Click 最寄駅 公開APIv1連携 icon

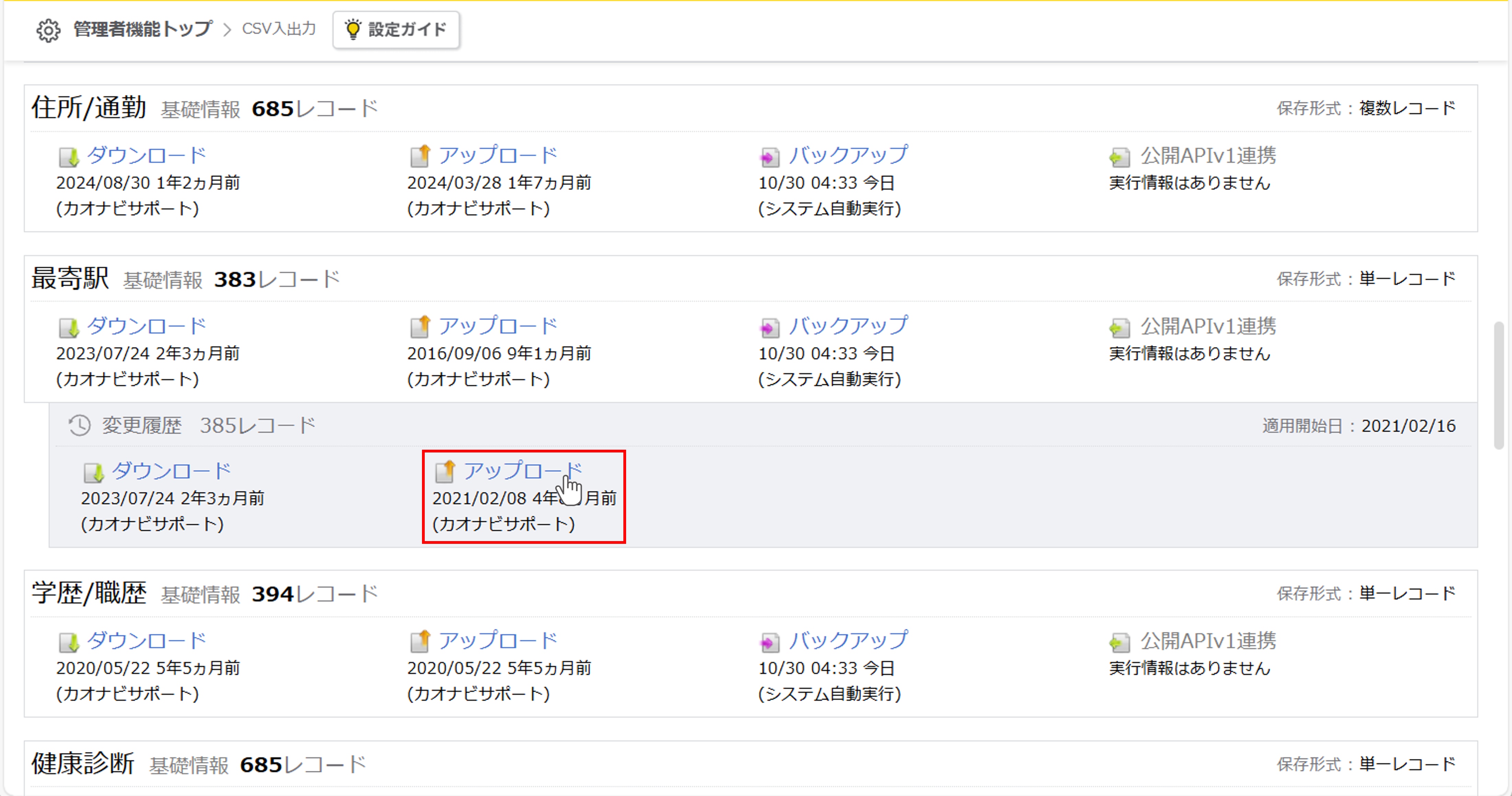click(1119, 327)
